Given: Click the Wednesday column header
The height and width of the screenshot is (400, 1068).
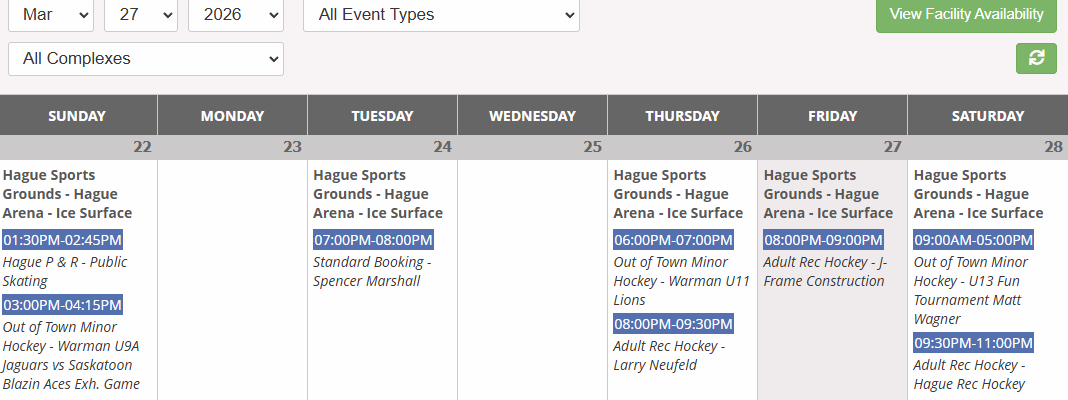Looking at the screenshot, I should coord(532,116).
